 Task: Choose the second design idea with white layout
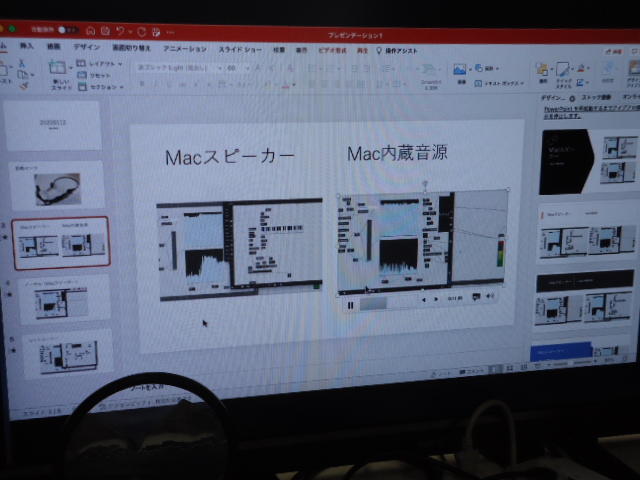[x=587, y=233]
